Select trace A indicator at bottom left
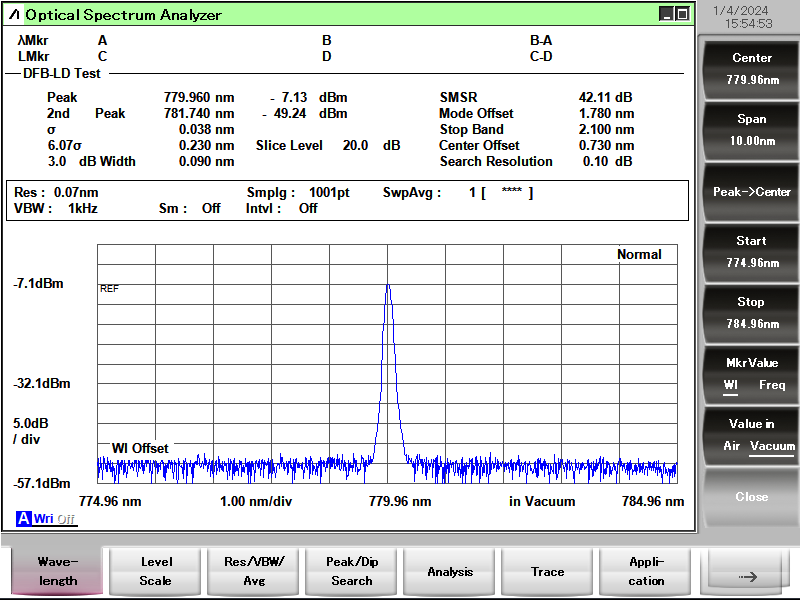The width and height of the screenshot is (800, 600). (x=23, y=519)
